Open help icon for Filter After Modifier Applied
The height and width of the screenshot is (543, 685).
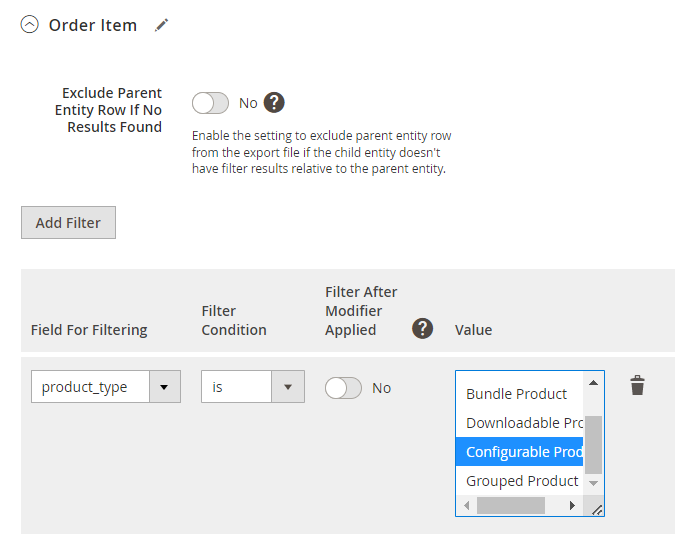[422, 329]
